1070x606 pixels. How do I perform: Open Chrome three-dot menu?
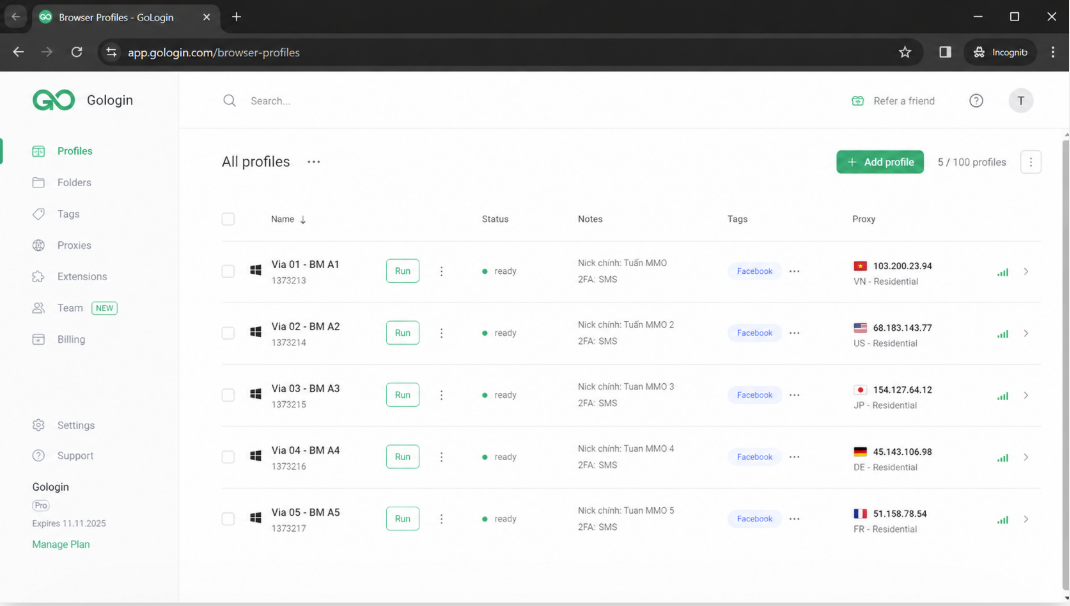(1053, 52)
